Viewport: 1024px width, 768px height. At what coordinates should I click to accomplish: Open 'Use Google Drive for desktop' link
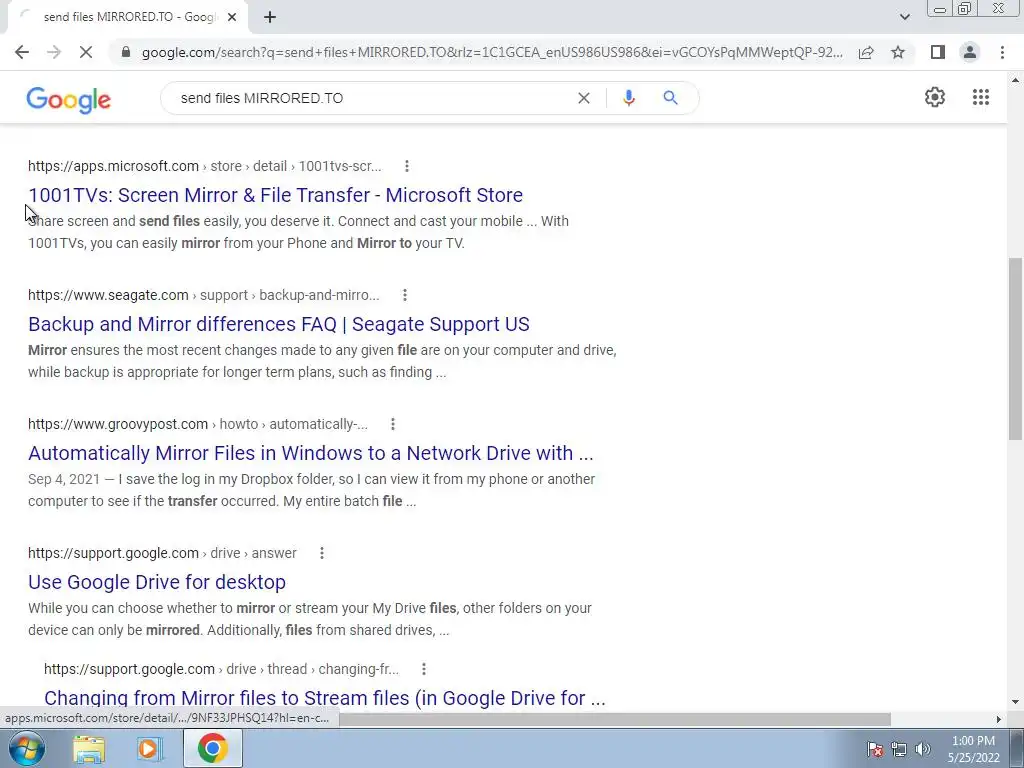pos(157,582)
